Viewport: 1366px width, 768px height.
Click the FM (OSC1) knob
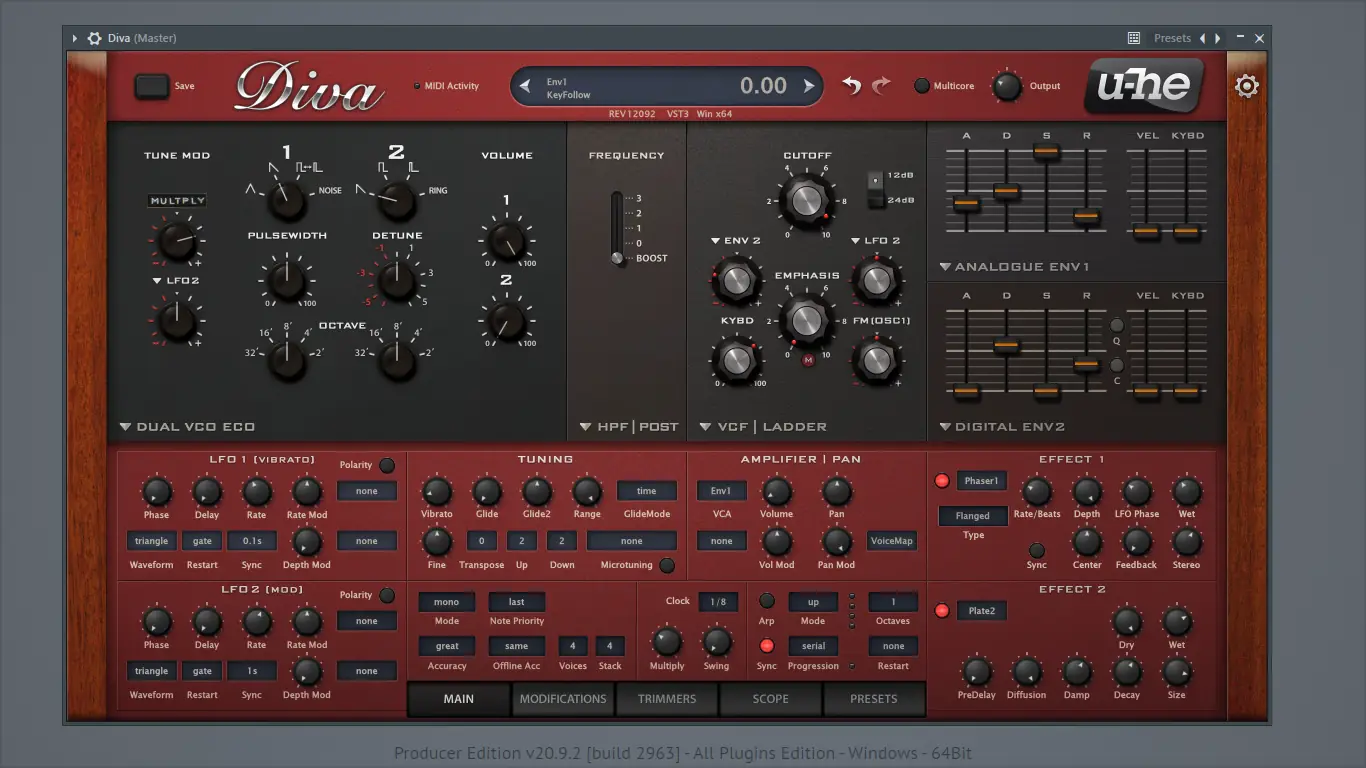pos(876,360)
